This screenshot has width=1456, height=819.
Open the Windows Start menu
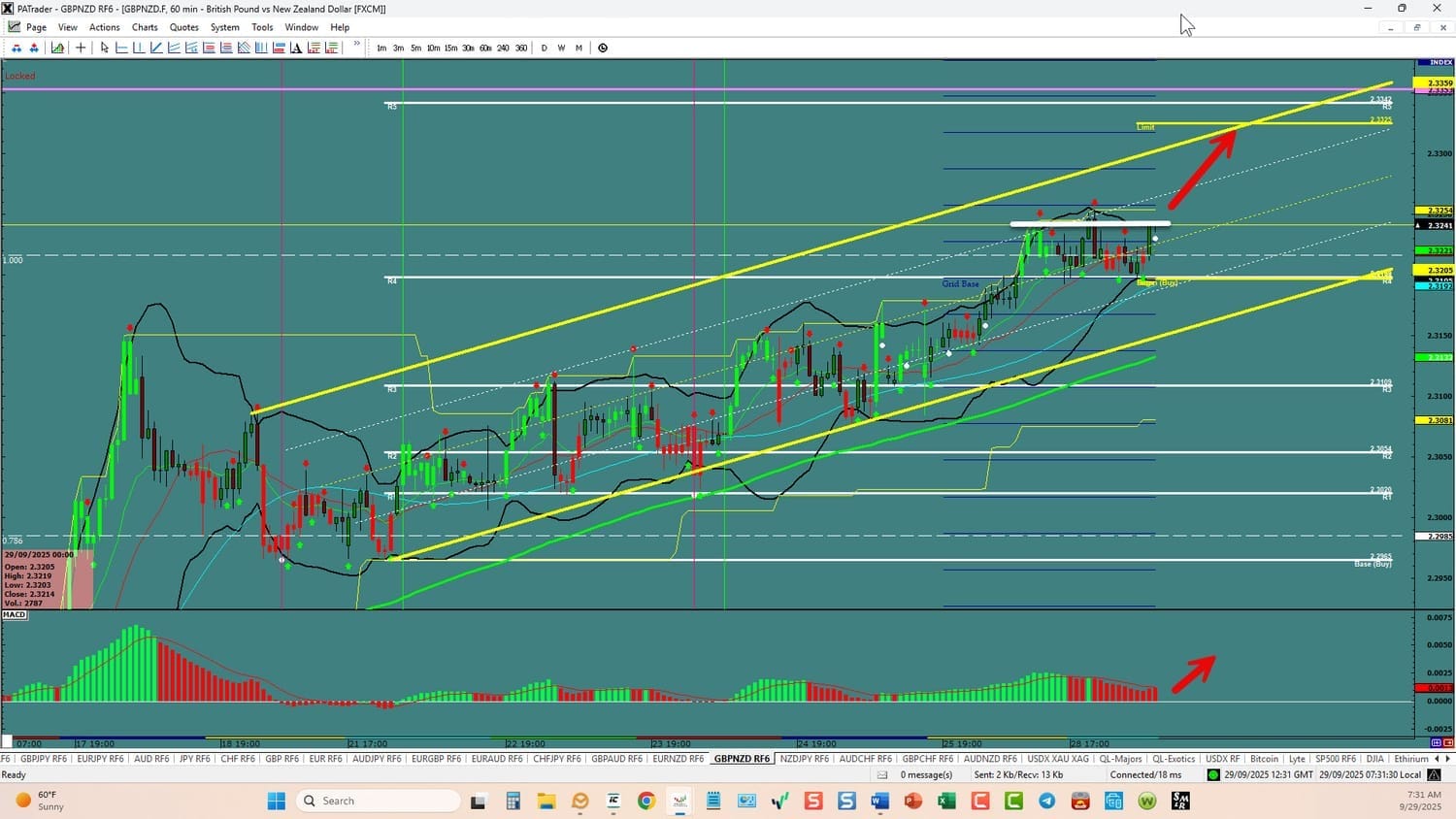277,801
